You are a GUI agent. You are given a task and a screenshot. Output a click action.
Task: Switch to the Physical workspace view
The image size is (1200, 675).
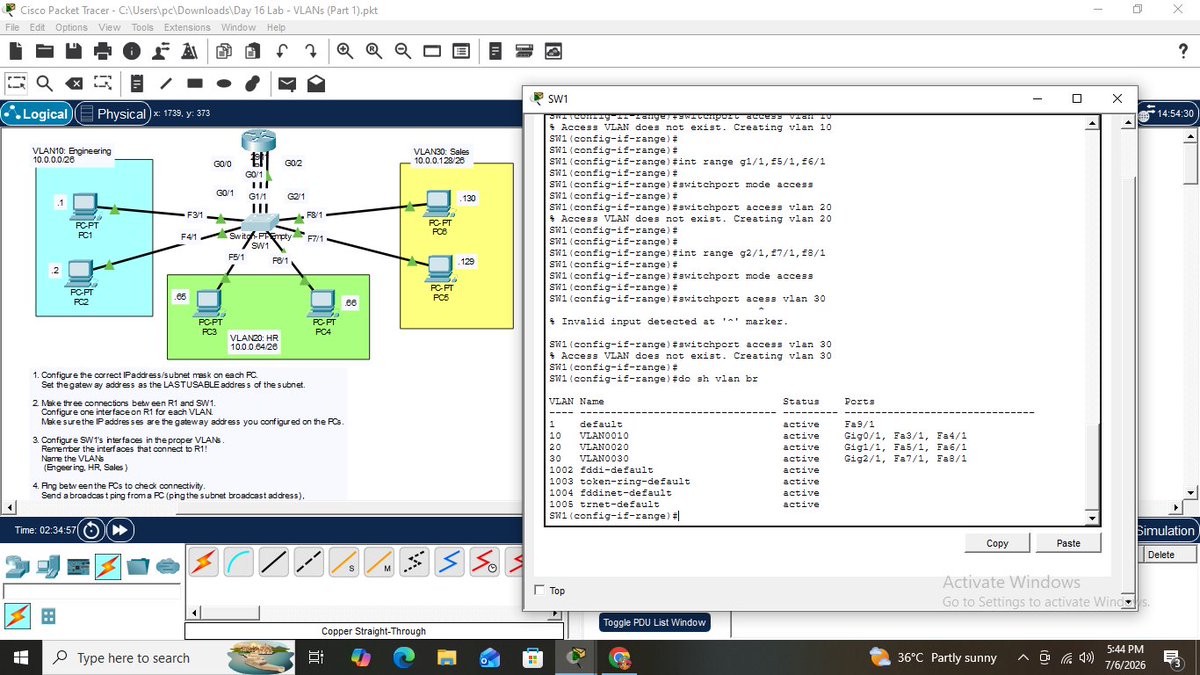pyautogui.click(x=113, y=113)
